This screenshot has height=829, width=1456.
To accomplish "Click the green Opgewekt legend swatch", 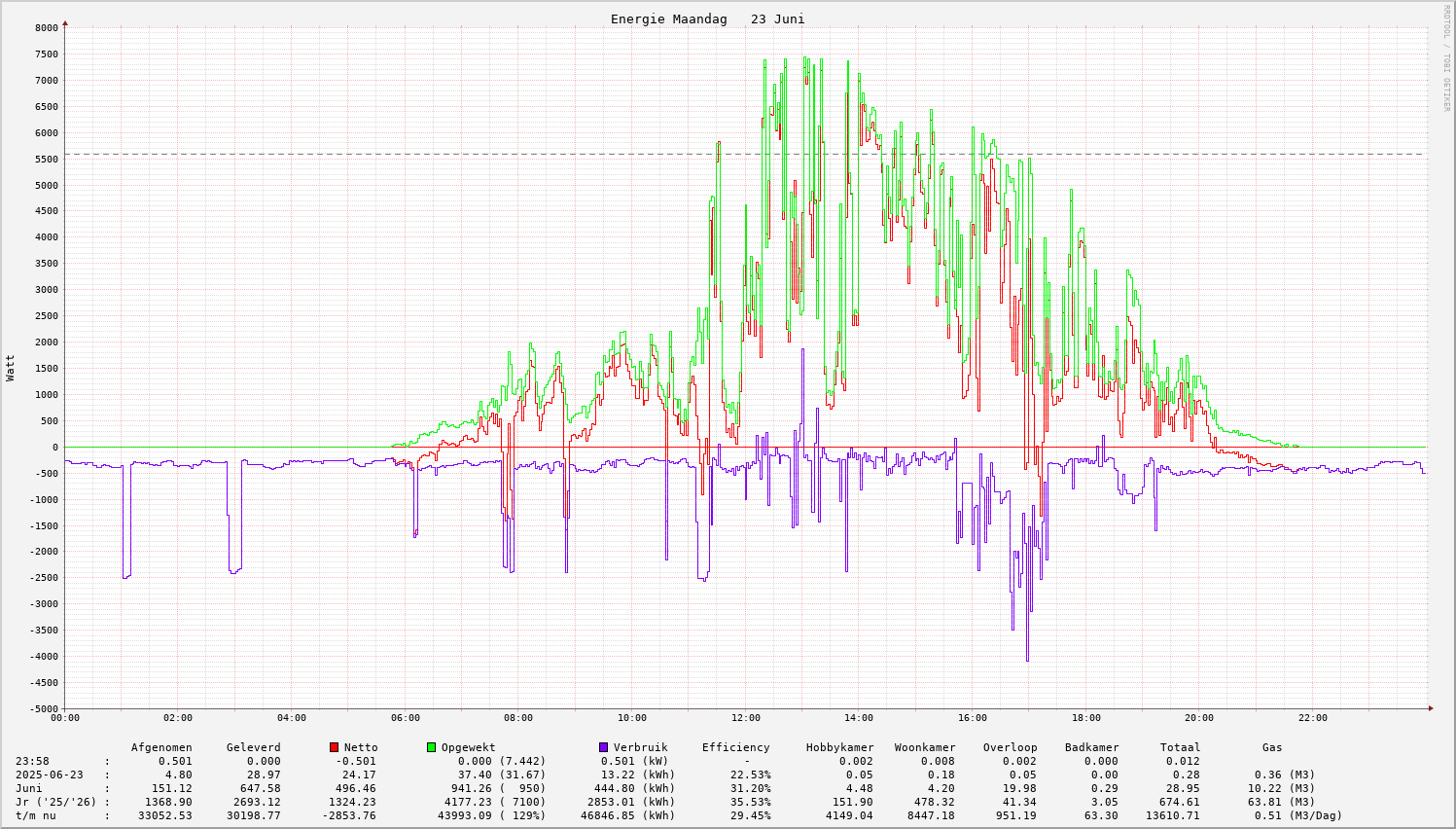I will 431,747.
